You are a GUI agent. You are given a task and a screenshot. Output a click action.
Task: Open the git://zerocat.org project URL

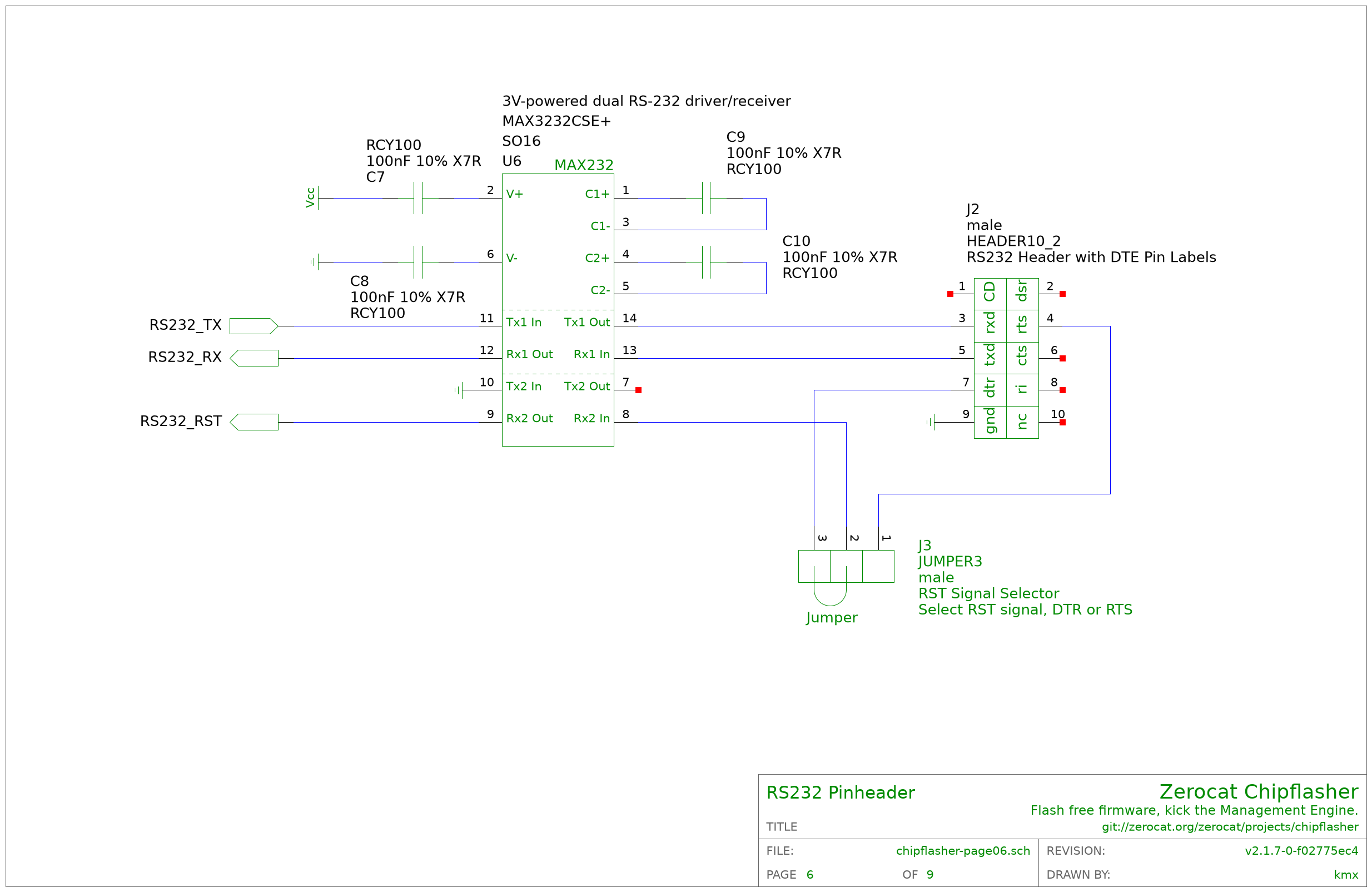1230,827
